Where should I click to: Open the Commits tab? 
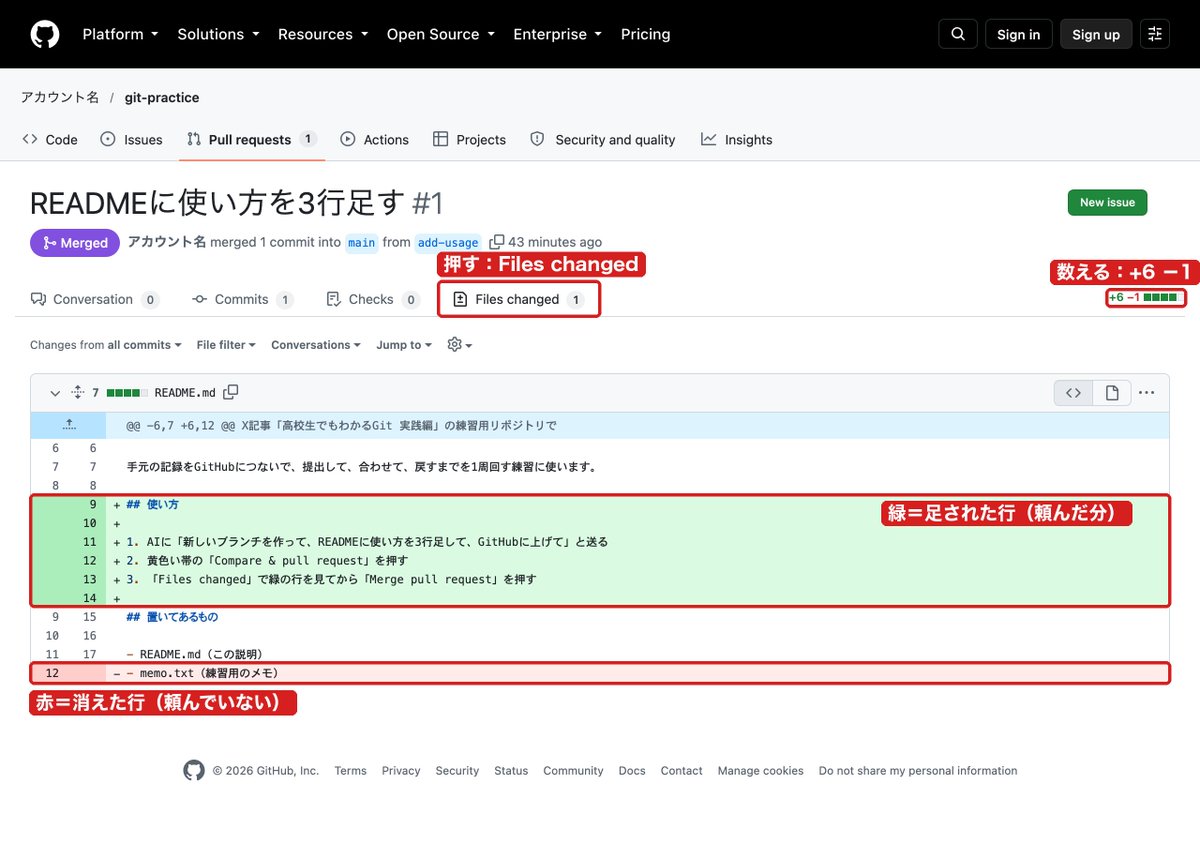tap(242, 299)
